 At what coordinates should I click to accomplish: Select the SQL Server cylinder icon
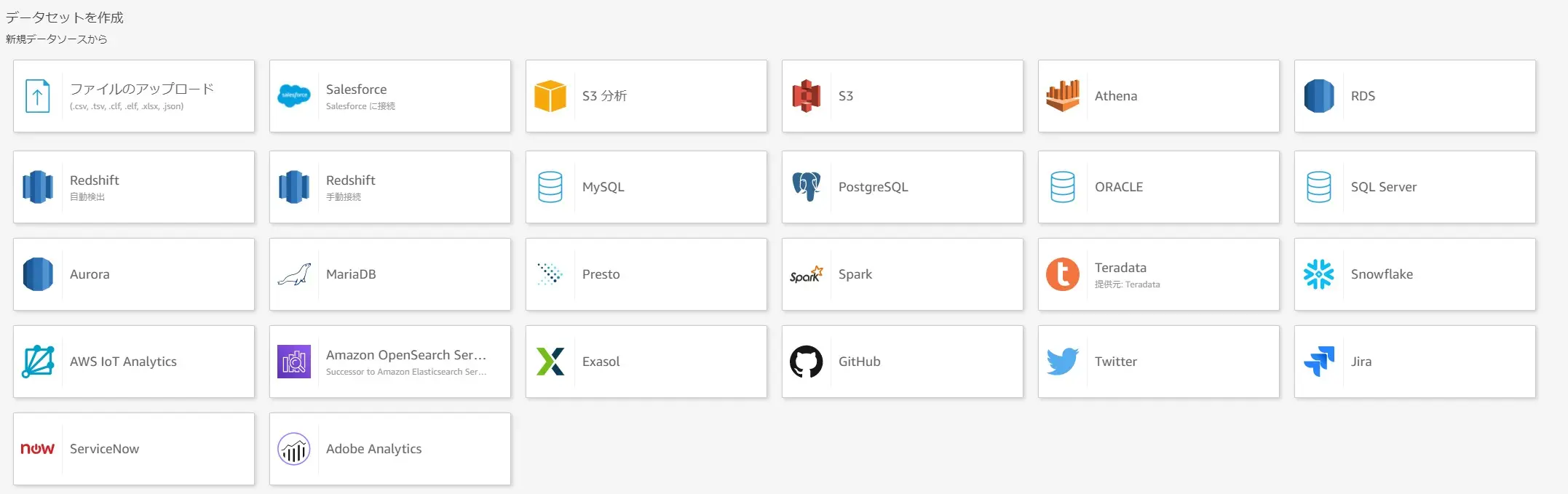[1319, 187]
